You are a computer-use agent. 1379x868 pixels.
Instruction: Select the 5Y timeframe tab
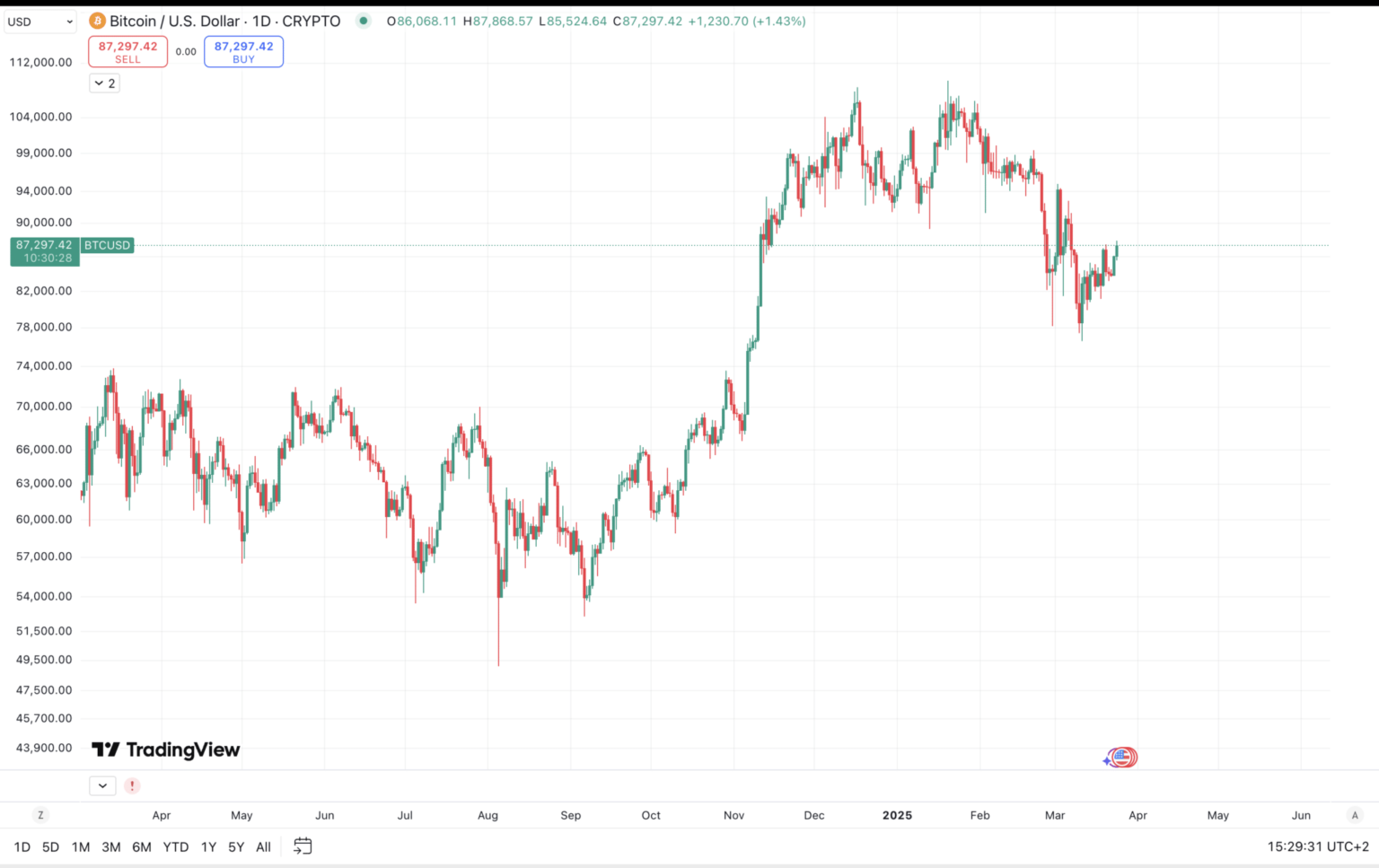click(236, 846)
